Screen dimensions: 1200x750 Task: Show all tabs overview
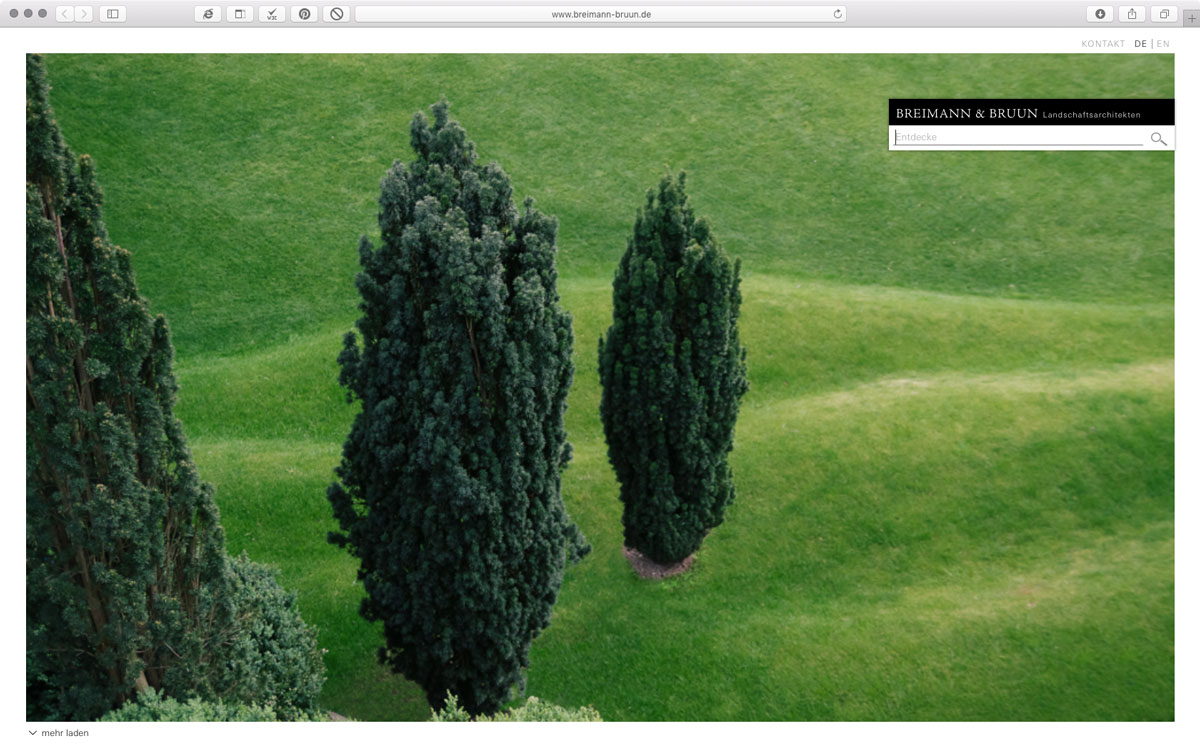(1164, 14)
